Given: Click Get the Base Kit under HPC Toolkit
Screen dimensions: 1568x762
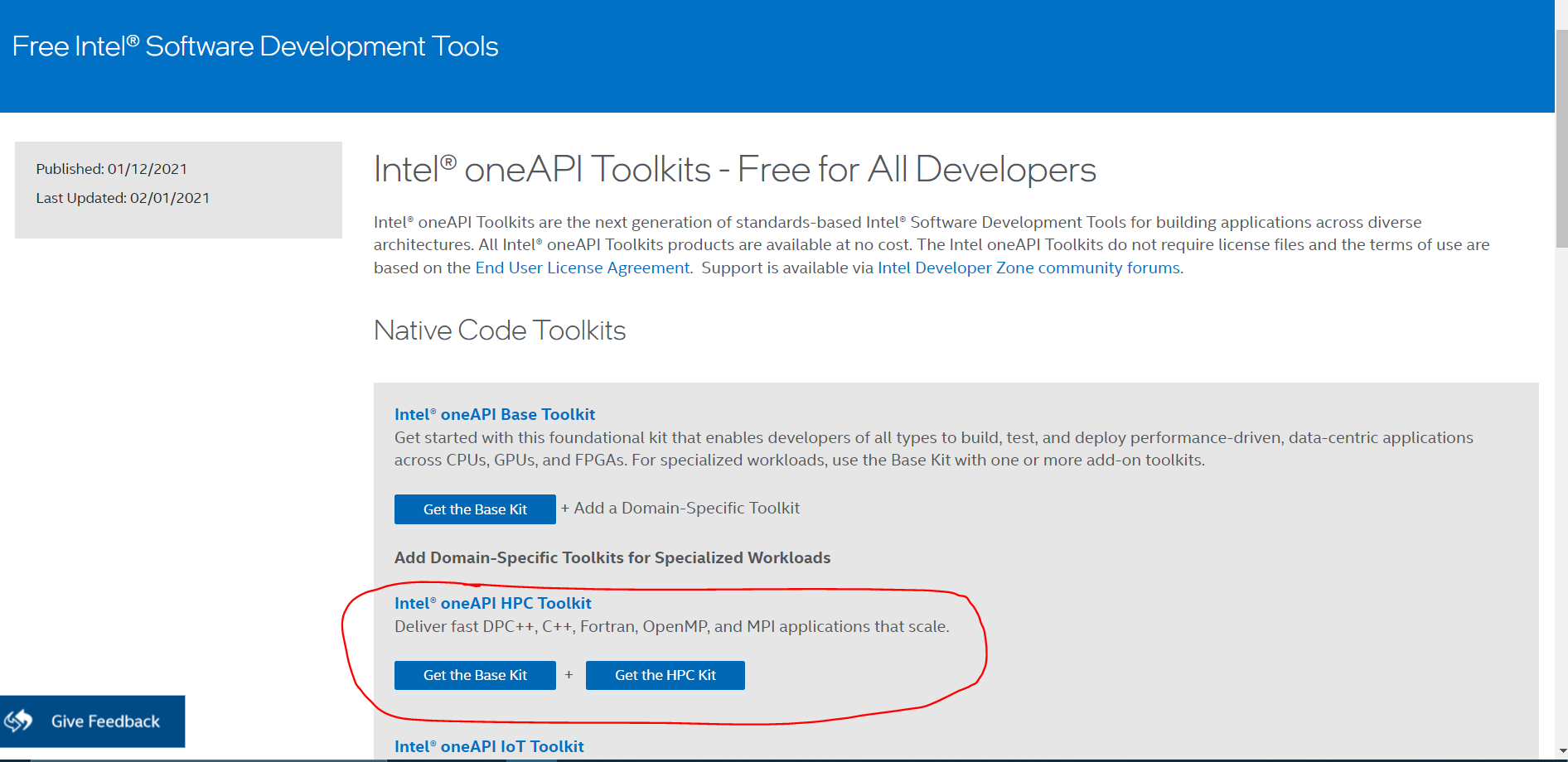Looking at the screenshot, I should tap(475, 675).
